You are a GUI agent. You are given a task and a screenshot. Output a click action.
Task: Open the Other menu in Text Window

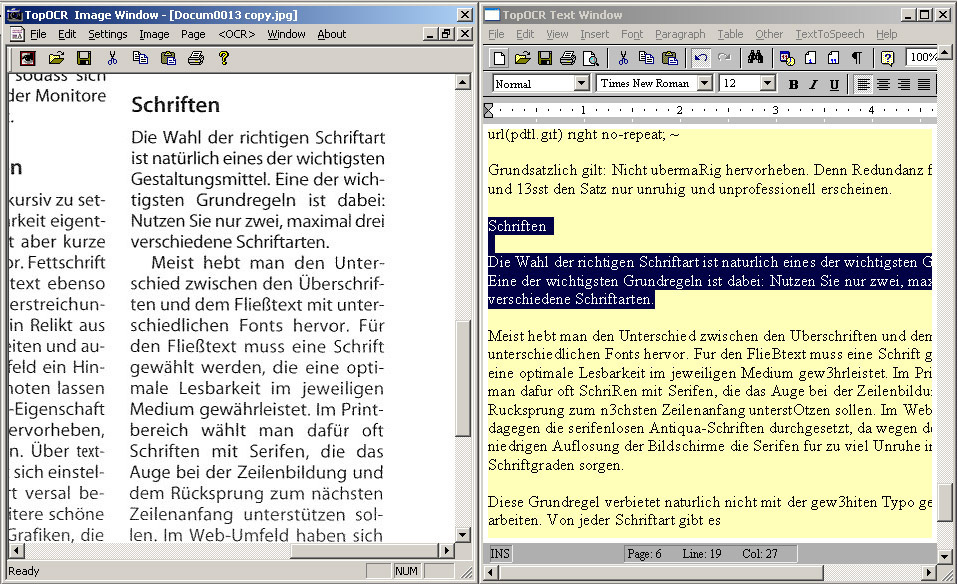pyautogui.click(x=769, y=34)
